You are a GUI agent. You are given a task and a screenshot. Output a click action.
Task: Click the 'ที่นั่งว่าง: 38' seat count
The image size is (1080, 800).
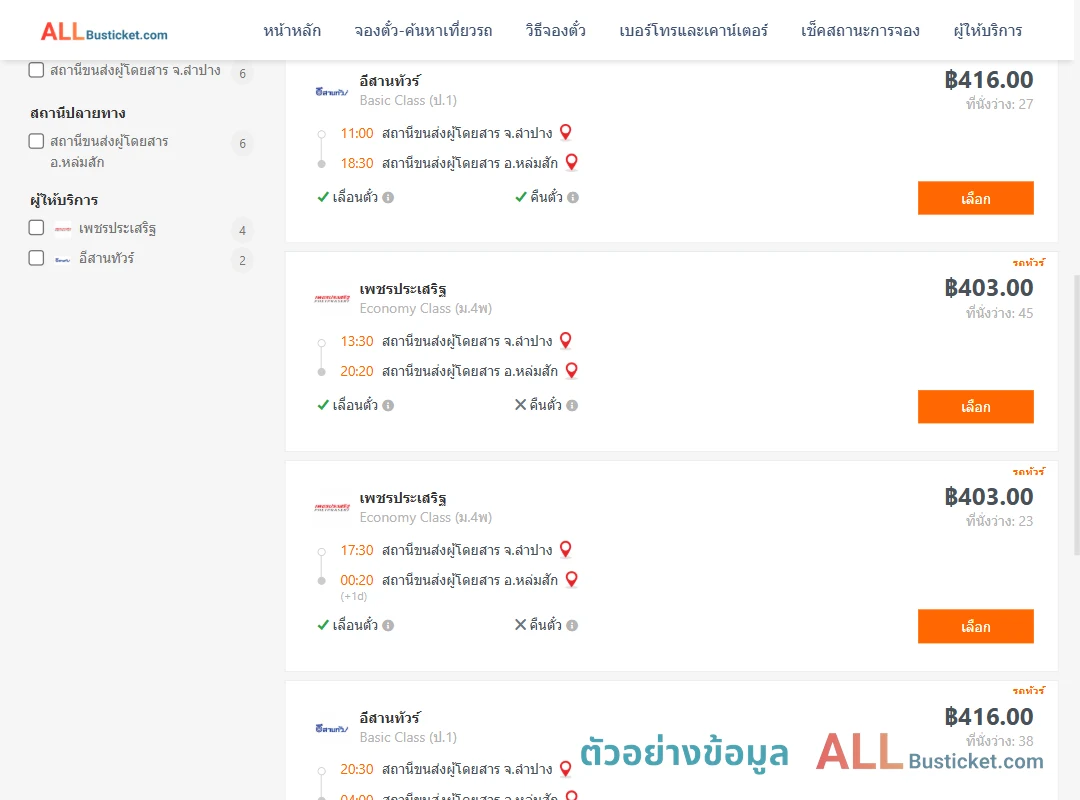point(999,741)
